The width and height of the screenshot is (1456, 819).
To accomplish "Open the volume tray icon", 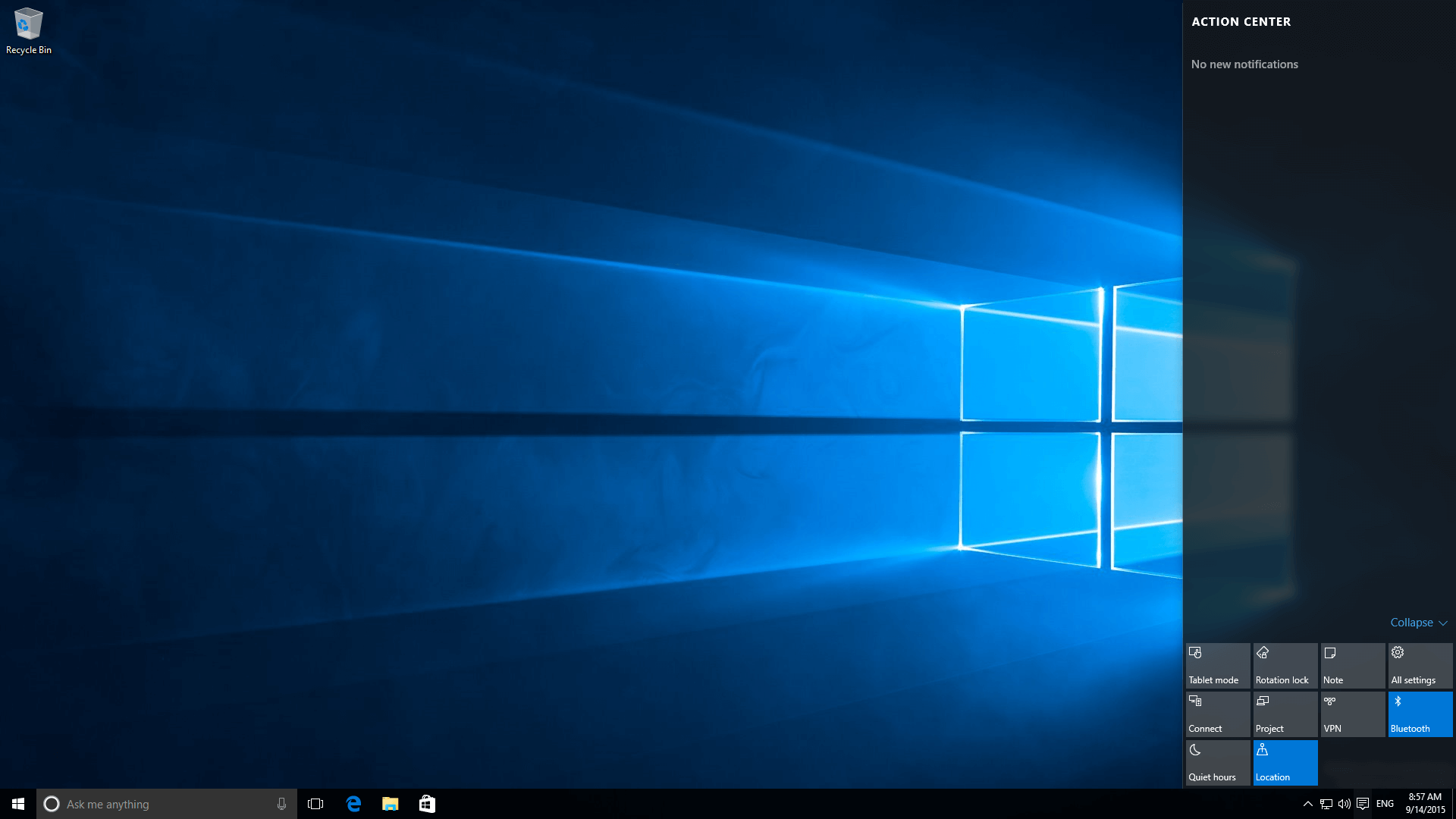I will tap(1345, 804).
